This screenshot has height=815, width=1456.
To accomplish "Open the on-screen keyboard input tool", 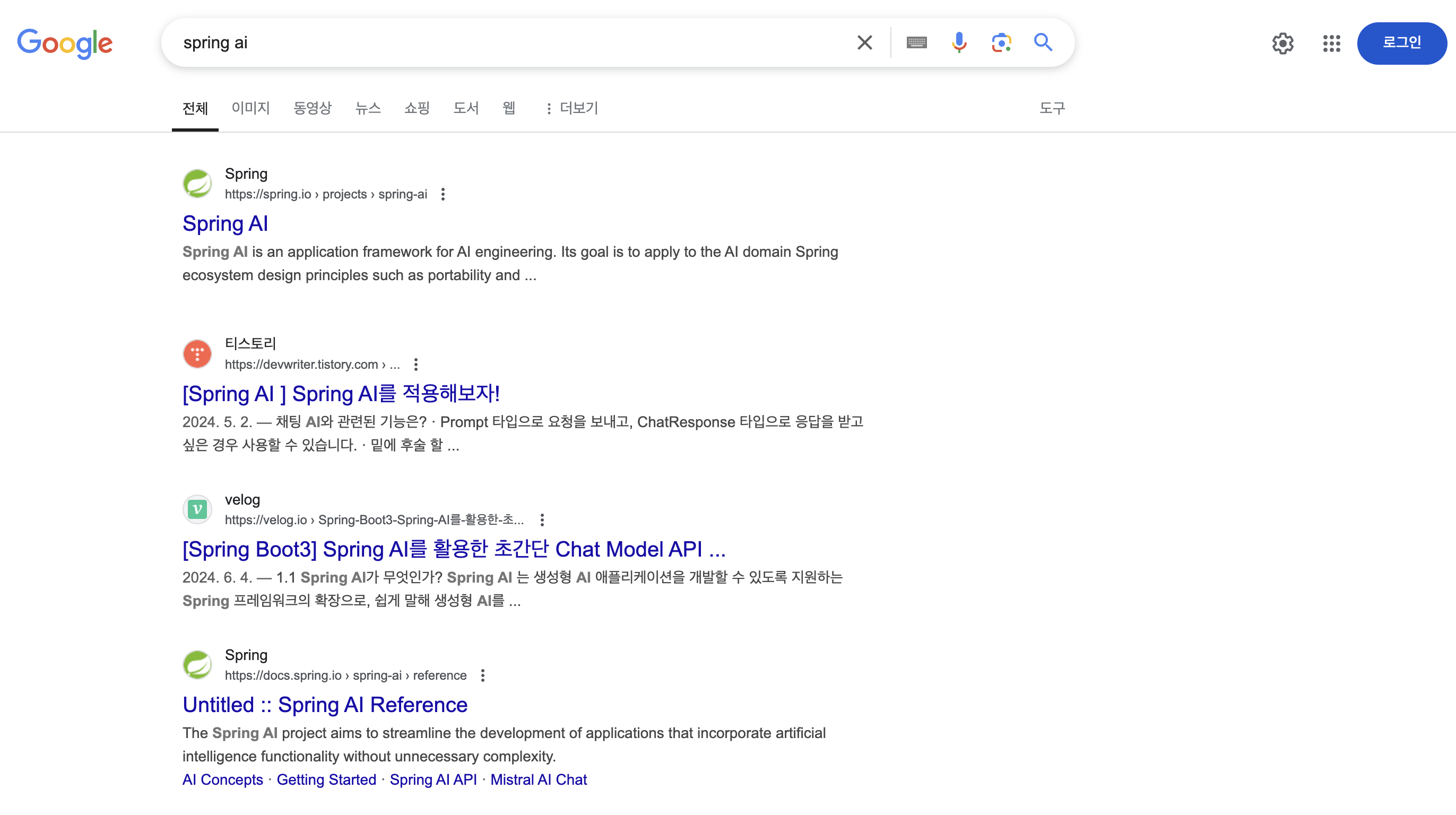I will (916, 42).
